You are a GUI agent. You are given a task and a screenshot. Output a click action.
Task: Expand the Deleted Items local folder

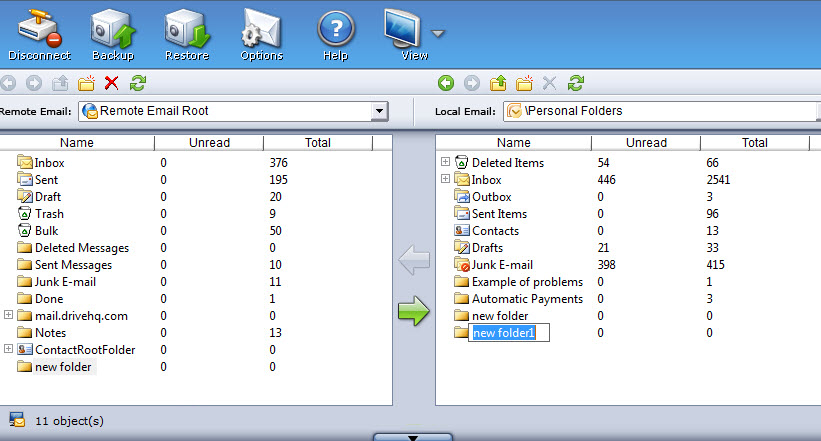pyautogui.click(x=445, y=162)
